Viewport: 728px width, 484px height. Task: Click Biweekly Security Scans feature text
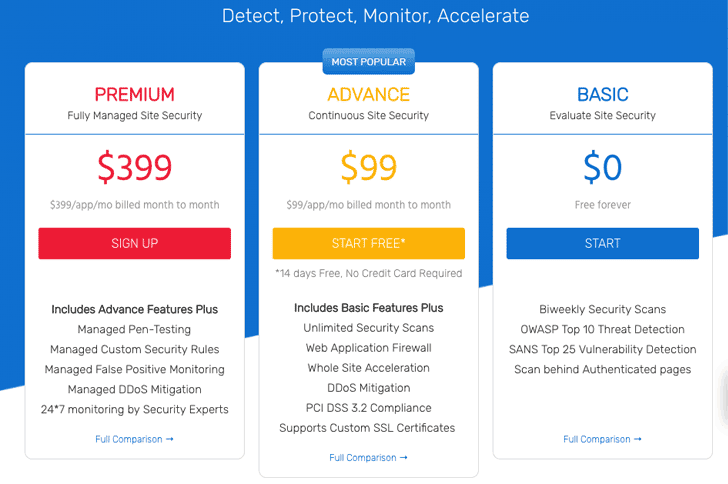602,309
